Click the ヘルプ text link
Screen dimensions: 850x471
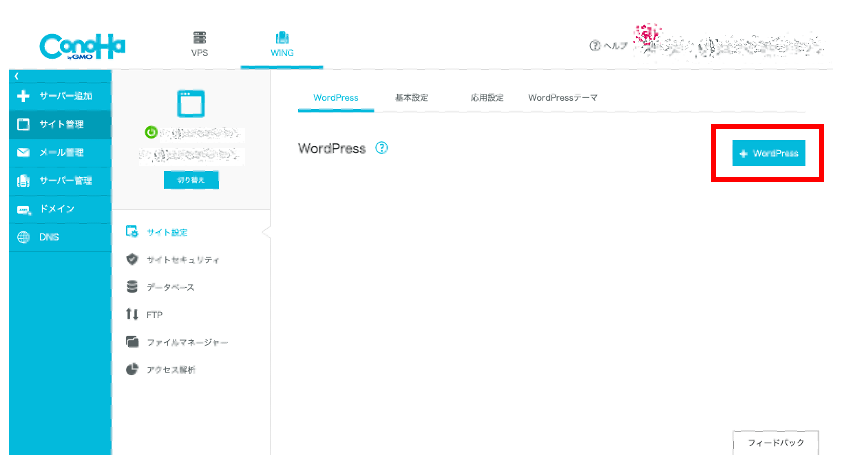point(616,46)
